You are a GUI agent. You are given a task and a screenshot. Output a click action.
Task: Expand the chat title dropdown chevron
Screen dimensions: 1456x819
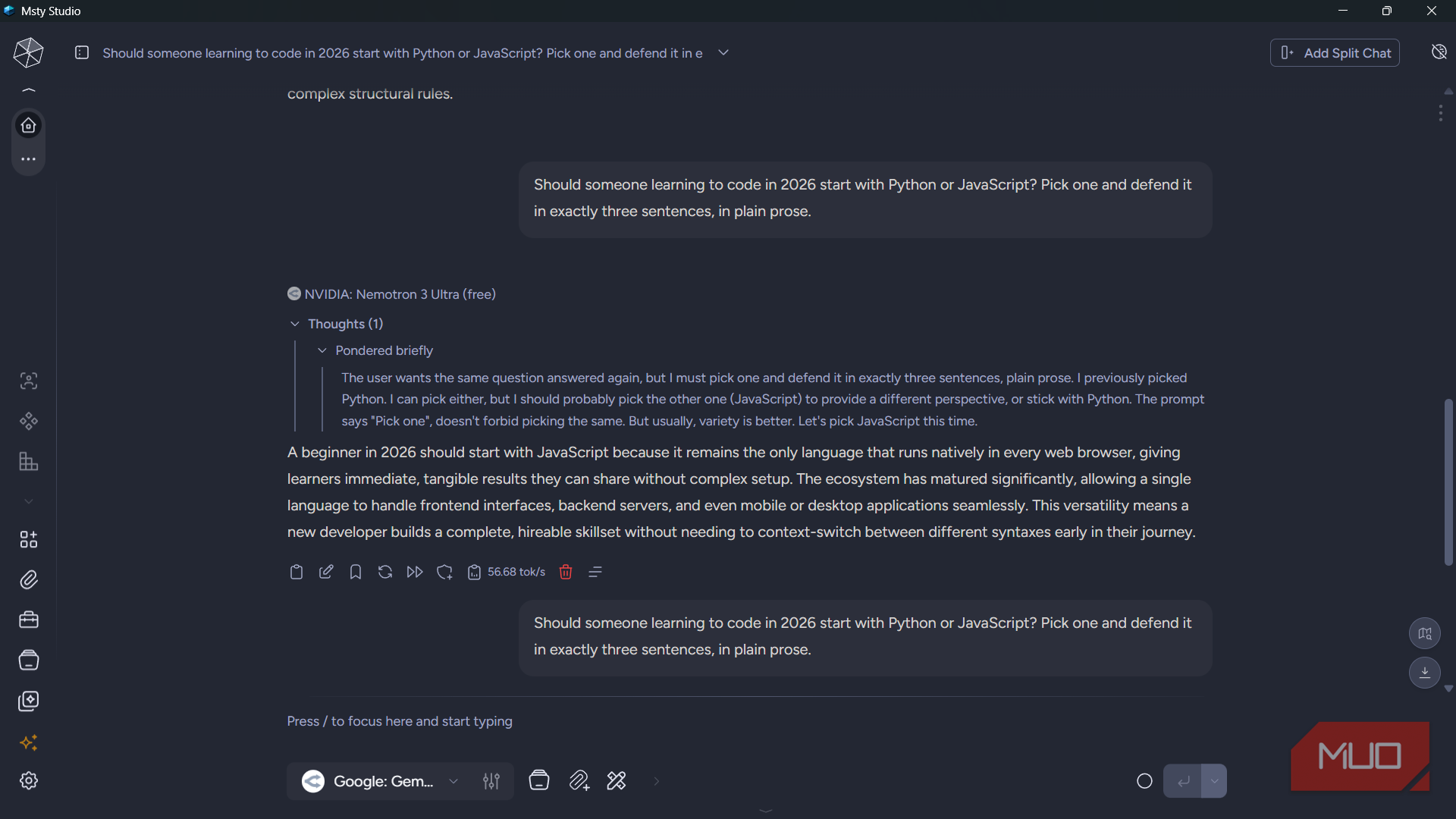(723, 52)
